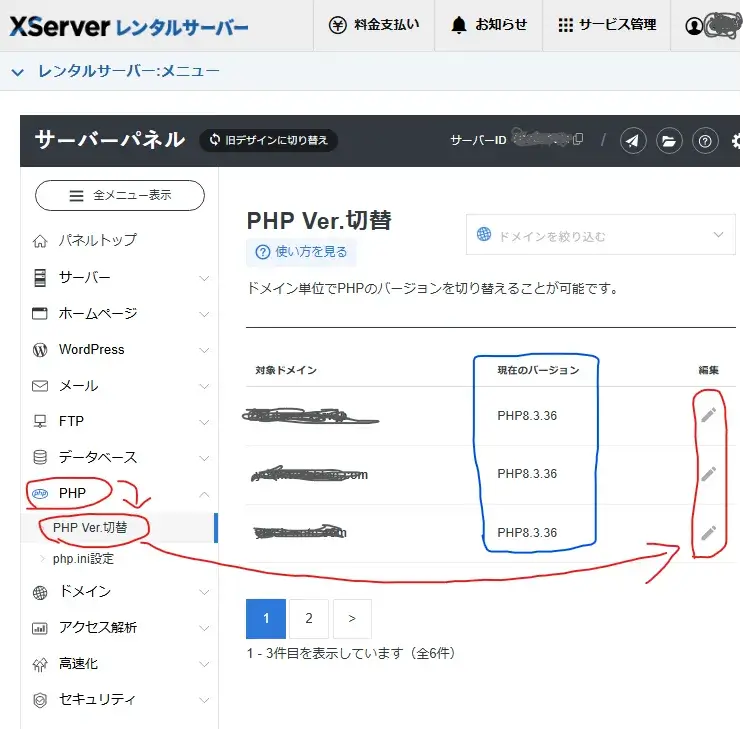The image size is (744, 729).
Task: Collapse the PHP menu chevron
Action: click(204, 494)
